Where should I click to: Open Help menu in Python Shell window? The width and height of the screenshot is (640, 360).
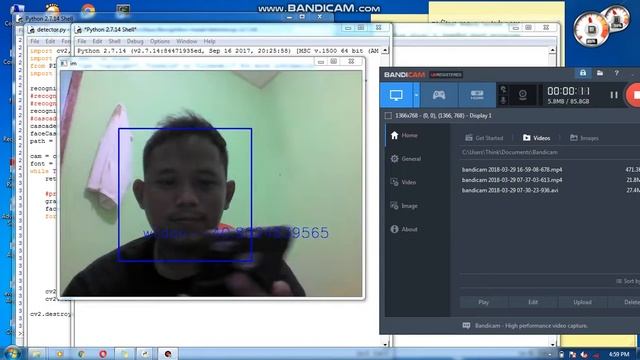pyautogui.click(x=209, y=41)
